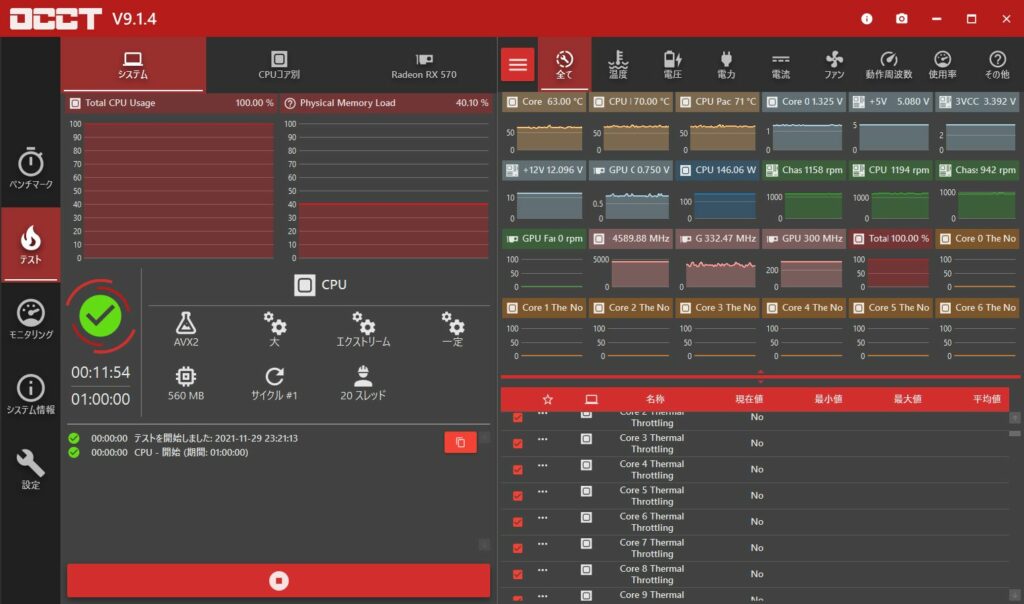Open the モニタリング monitoring gauge section
The width and height of the screenshot is (1024, 604).
[x=31, y=319]
